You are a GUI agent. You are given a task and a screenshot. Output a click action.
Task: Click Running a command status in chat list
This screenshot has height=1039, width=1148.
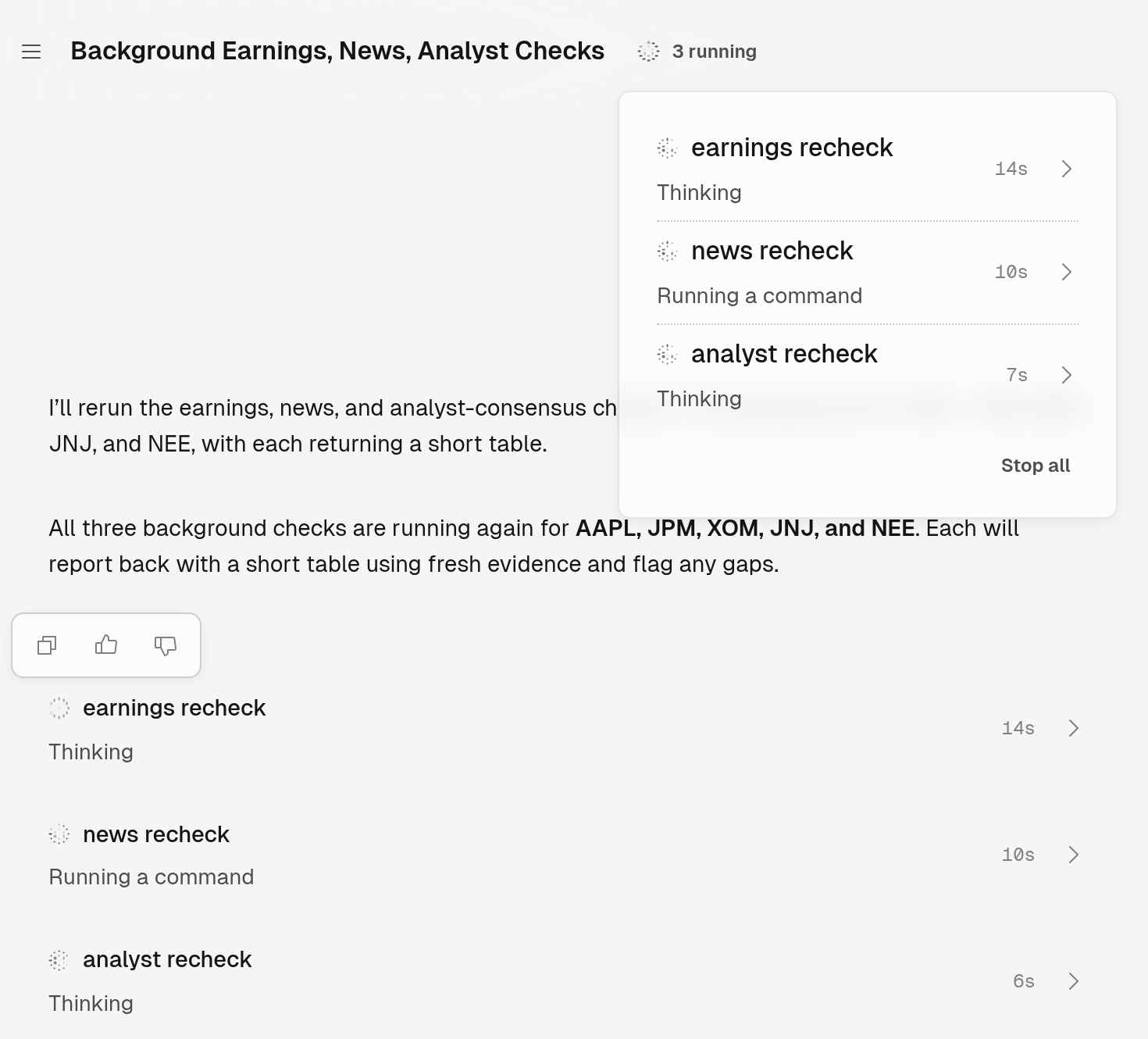pos(152,877)
